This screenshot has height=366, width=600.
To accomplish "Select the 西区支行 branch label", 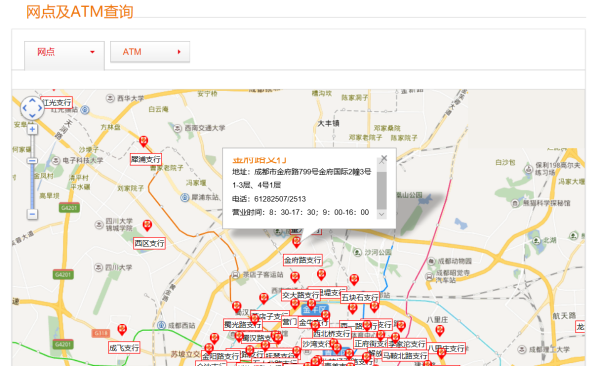I will click(x=149, y=243).
